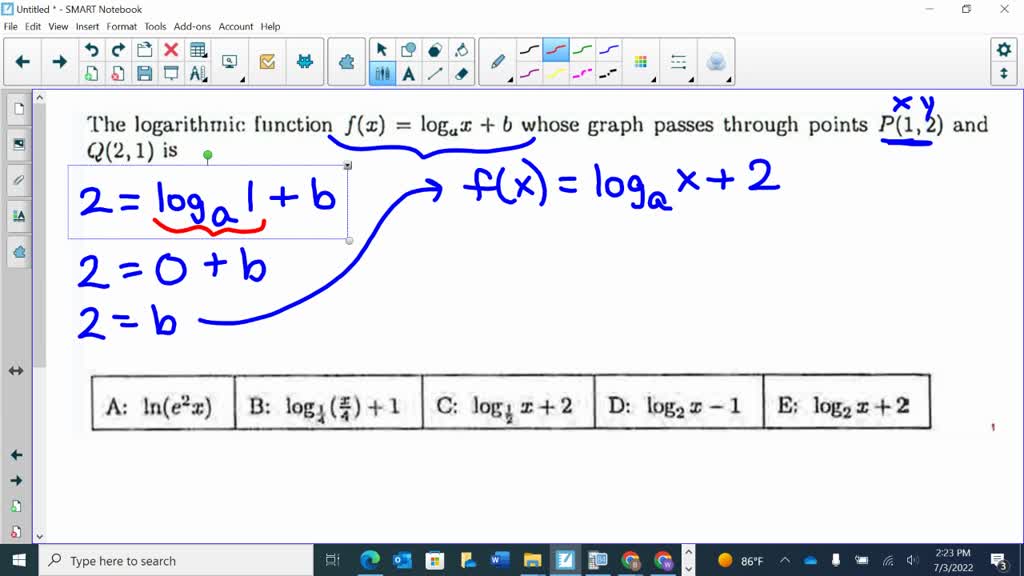Insert a table from the toolbar
The height and width of the screenshot is (576, 1024).
click(x=197, y=49)
